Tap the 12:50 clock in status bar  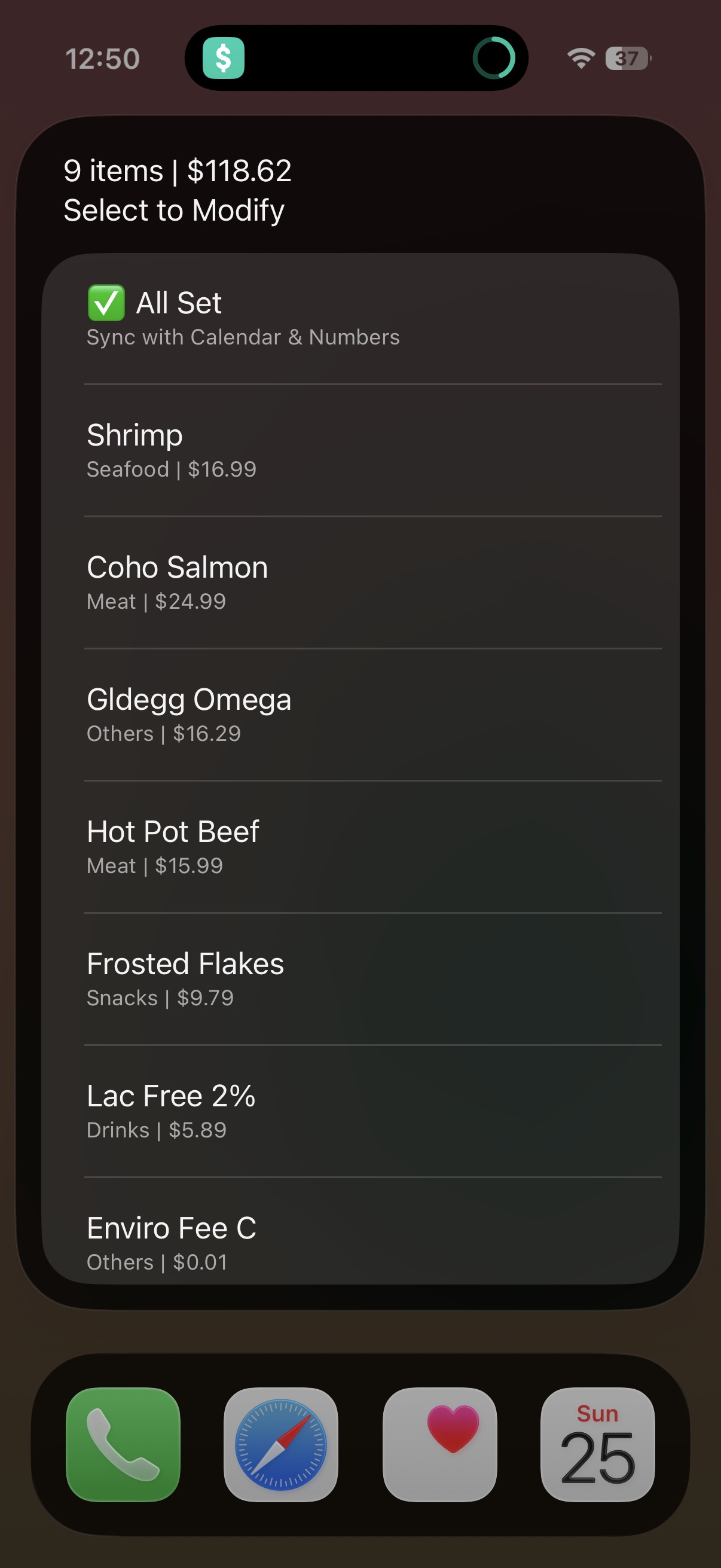pyautogui.click(x=102, y=59)
